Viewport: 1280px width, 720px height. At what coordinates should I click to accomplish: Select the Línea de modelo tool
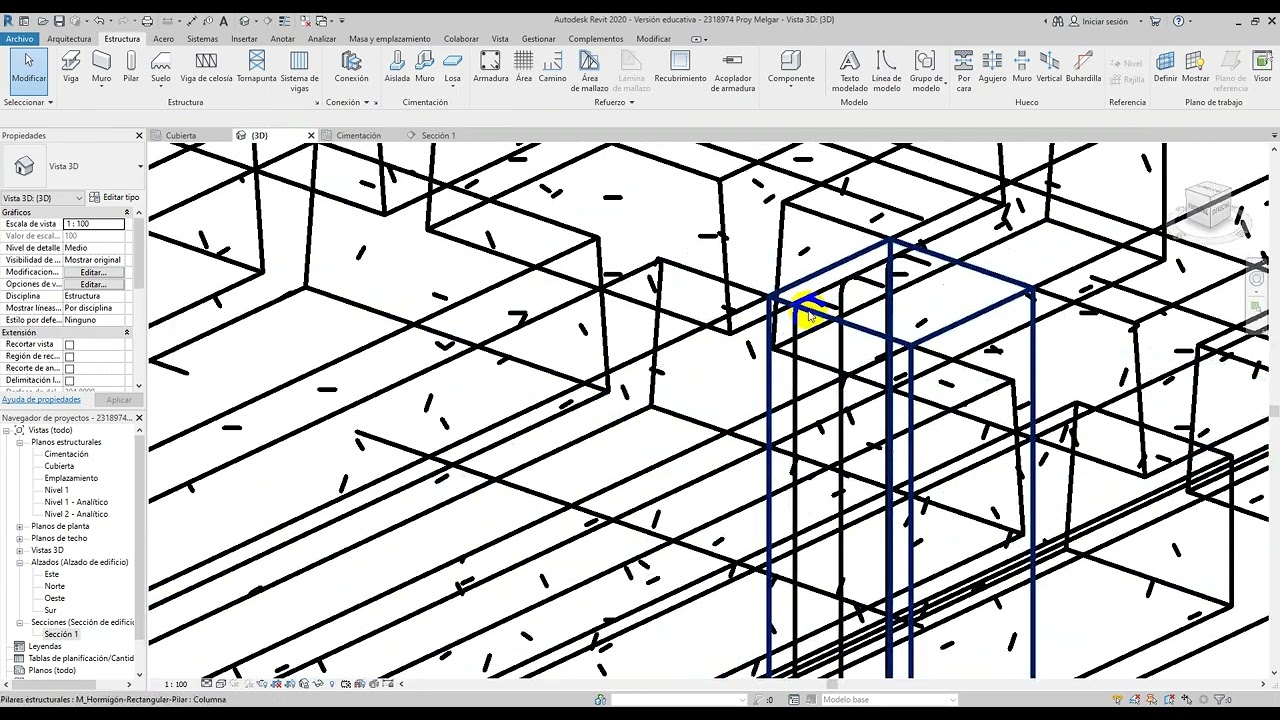click(886, 71)
